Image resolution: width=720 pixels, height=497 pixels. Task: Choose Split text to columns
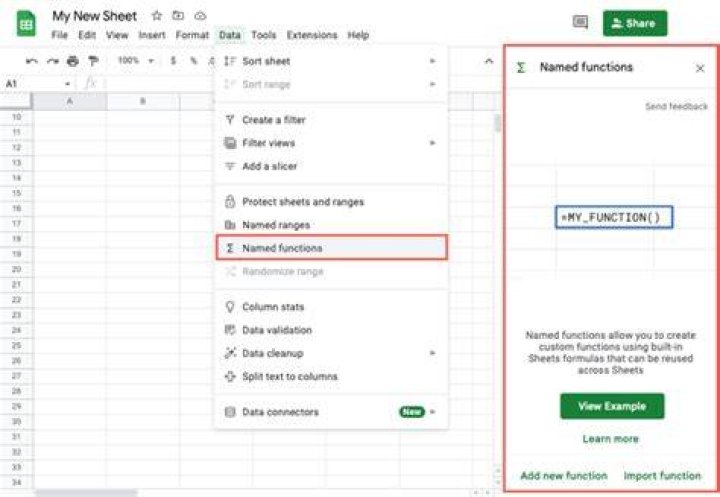pyautogui.click(x=331, y=376)
